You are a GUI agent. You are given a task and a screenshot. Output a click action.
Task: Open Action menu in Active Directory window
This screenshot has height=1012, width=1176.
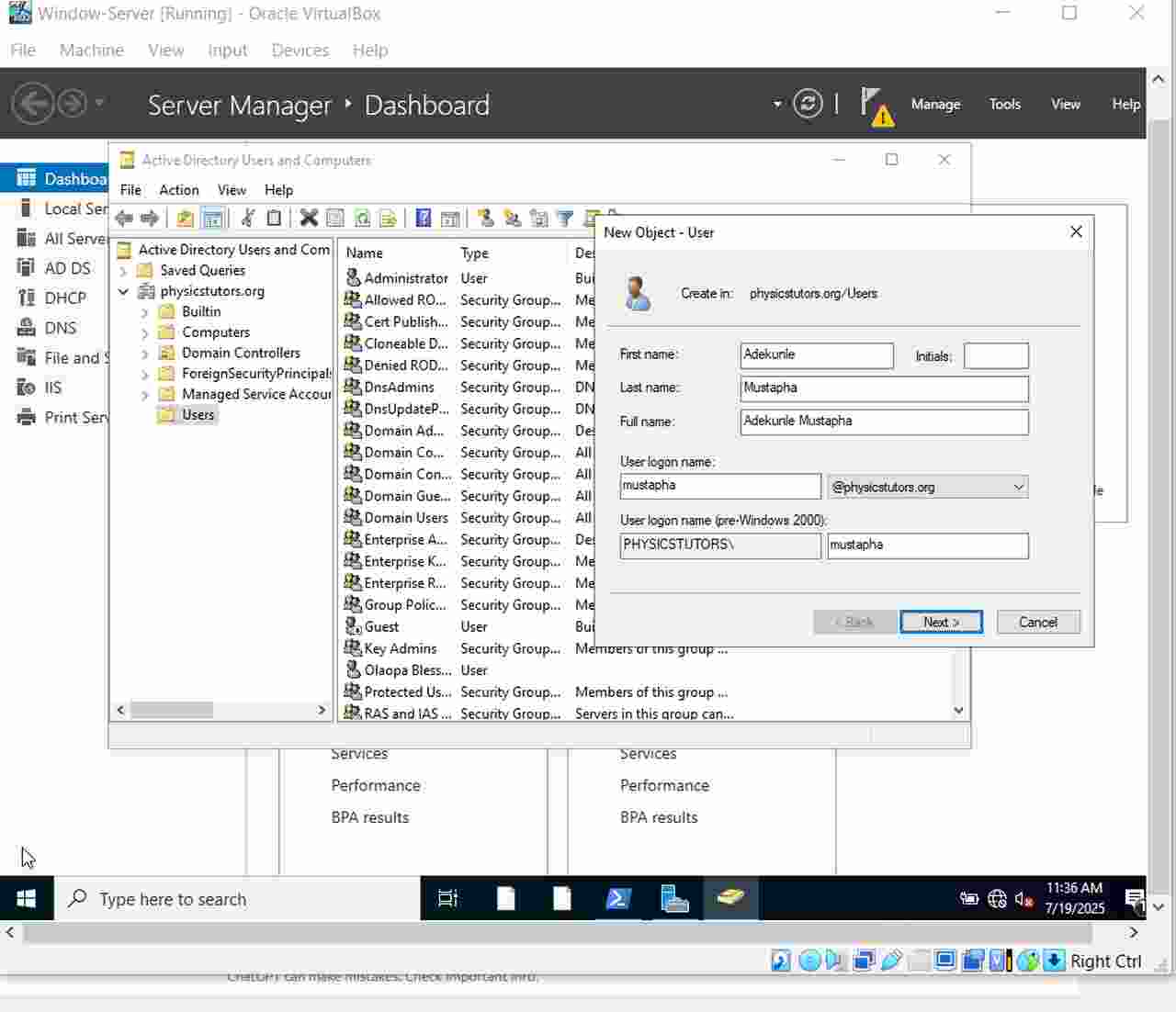coord(178,190)
